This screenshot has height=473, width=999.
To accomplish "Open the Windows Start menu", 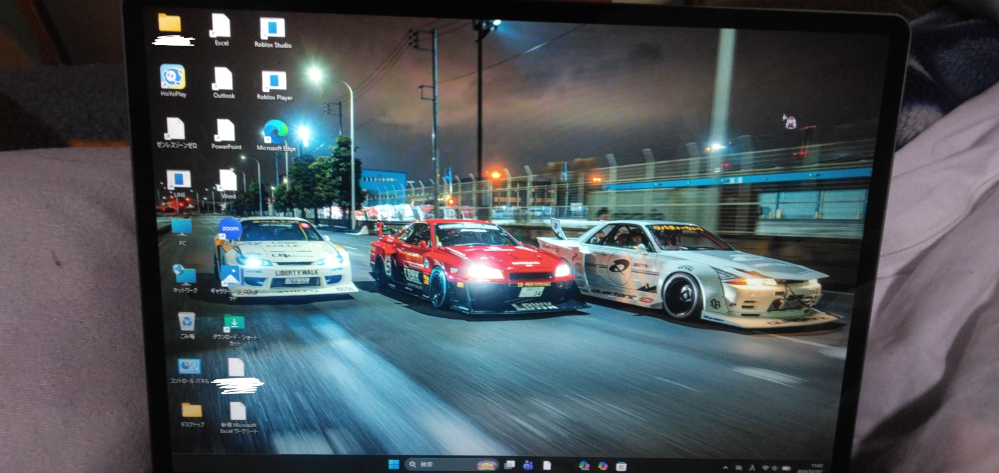I will [394, 465].
